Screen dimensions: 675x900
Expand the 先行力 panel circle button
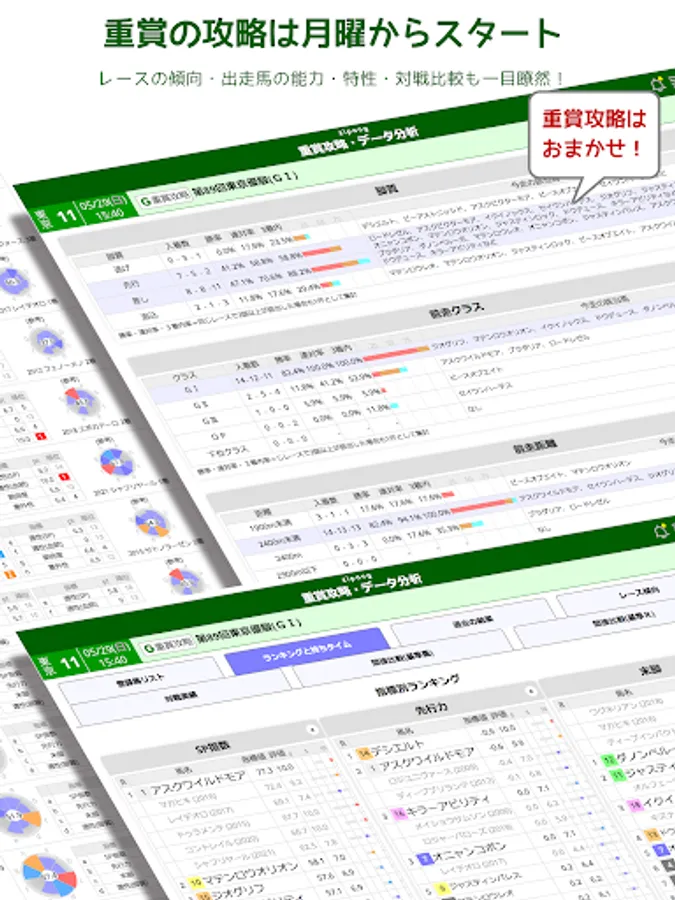coord(529,692)
